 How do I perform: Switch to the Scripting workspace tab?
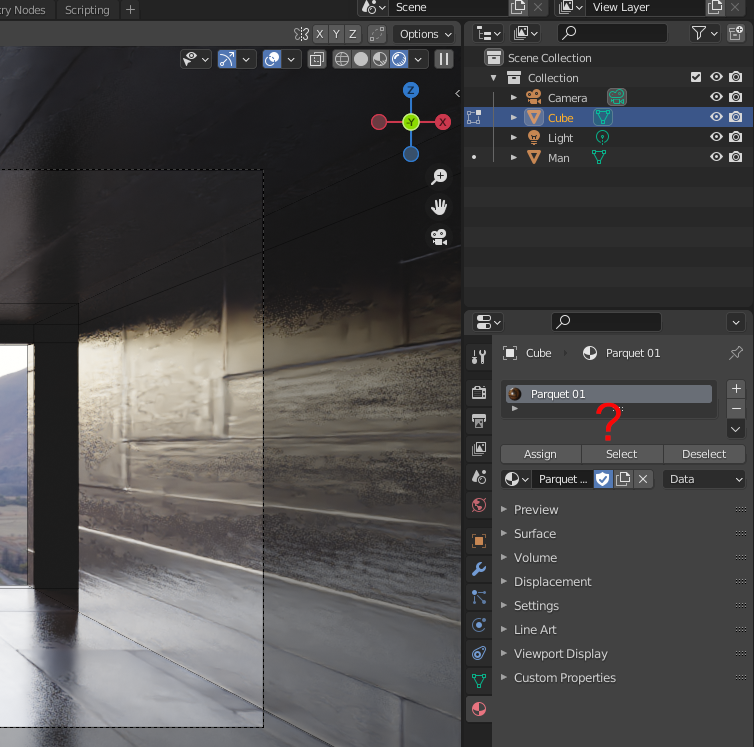pyautogui.click(x=87, y=10)
